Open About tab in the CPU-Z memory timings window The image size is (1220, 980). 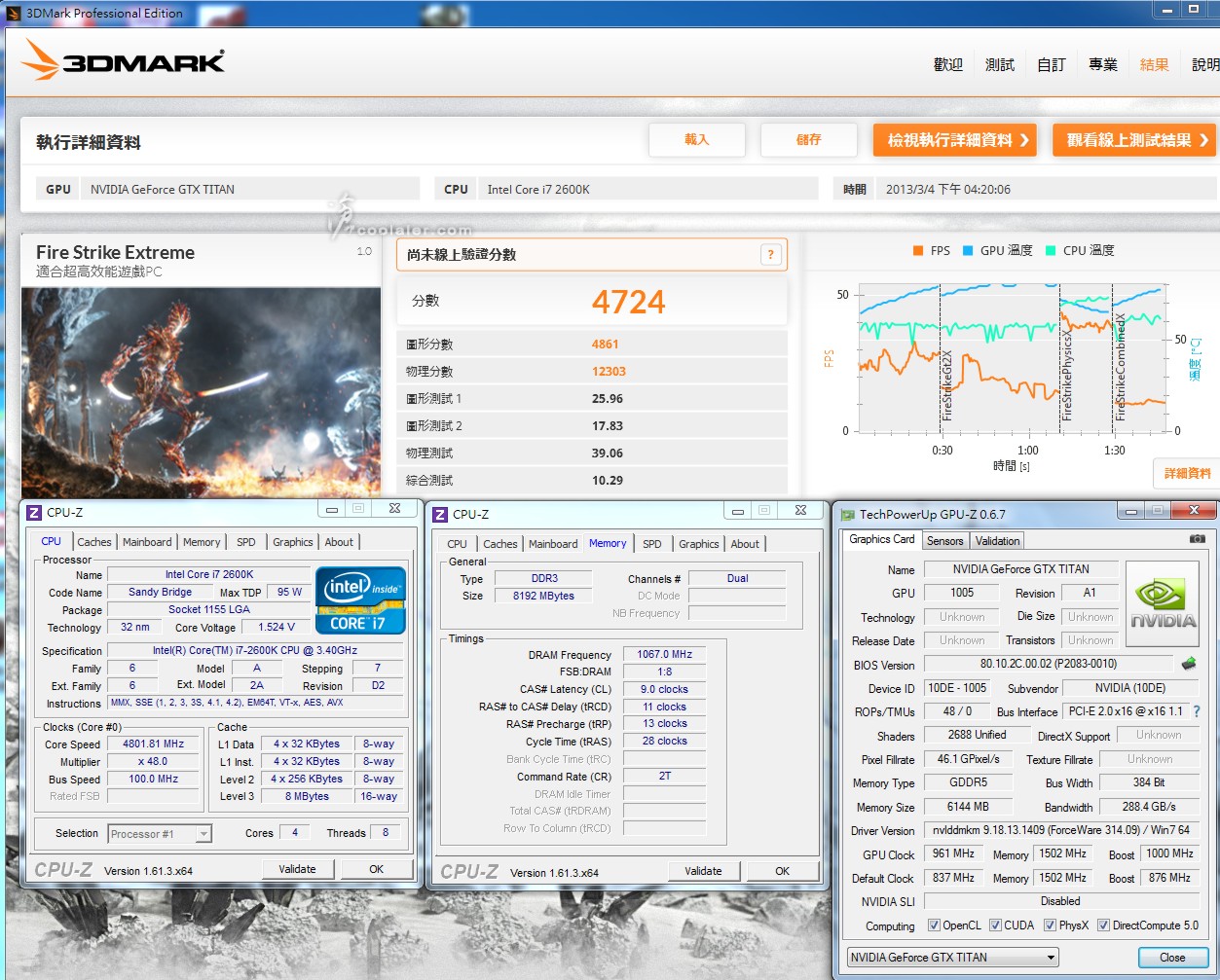click(745, 544)
